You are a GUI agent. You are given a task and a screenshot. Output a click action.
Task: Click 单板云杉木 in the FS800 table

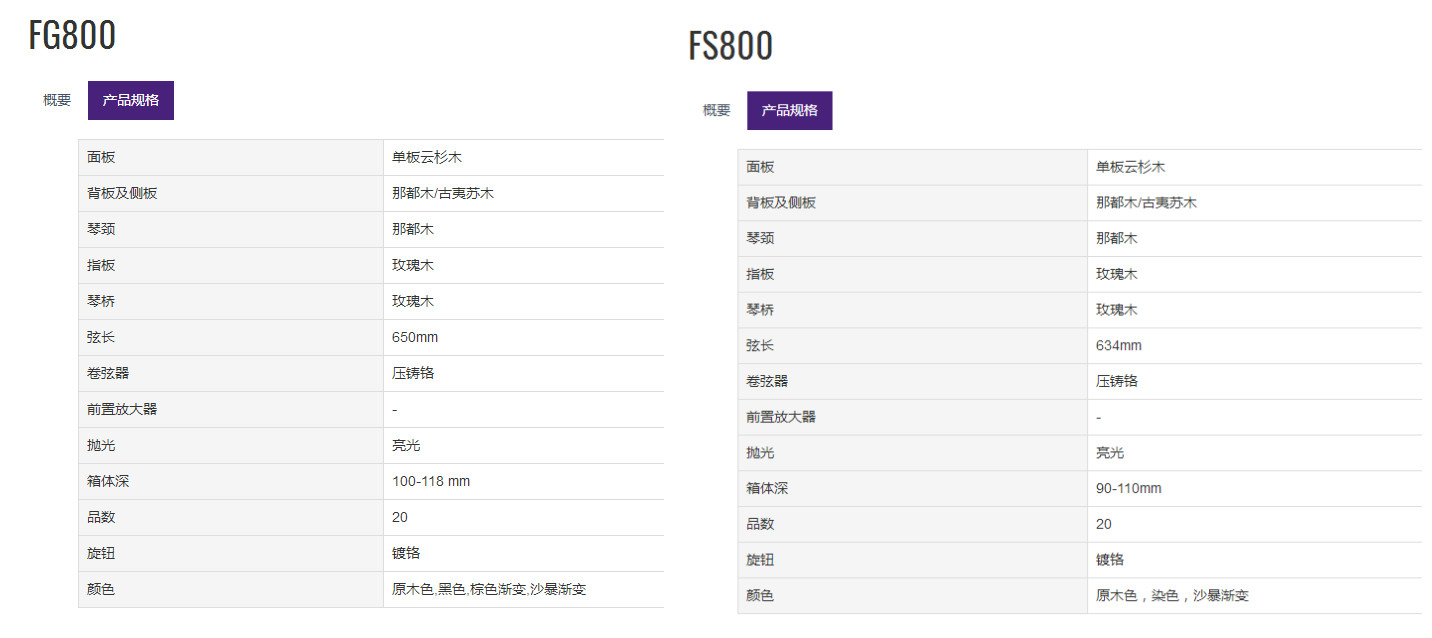coord(1131,167)
